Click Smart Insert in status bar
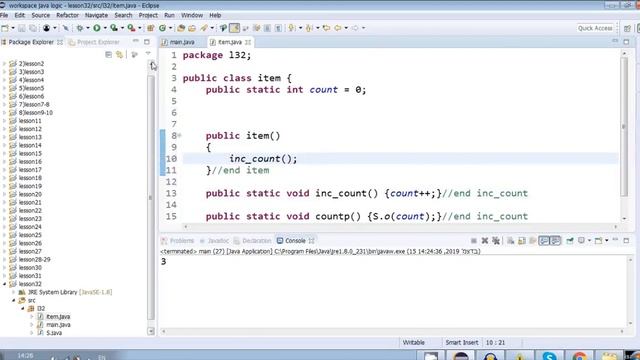 tap(462, 342)
